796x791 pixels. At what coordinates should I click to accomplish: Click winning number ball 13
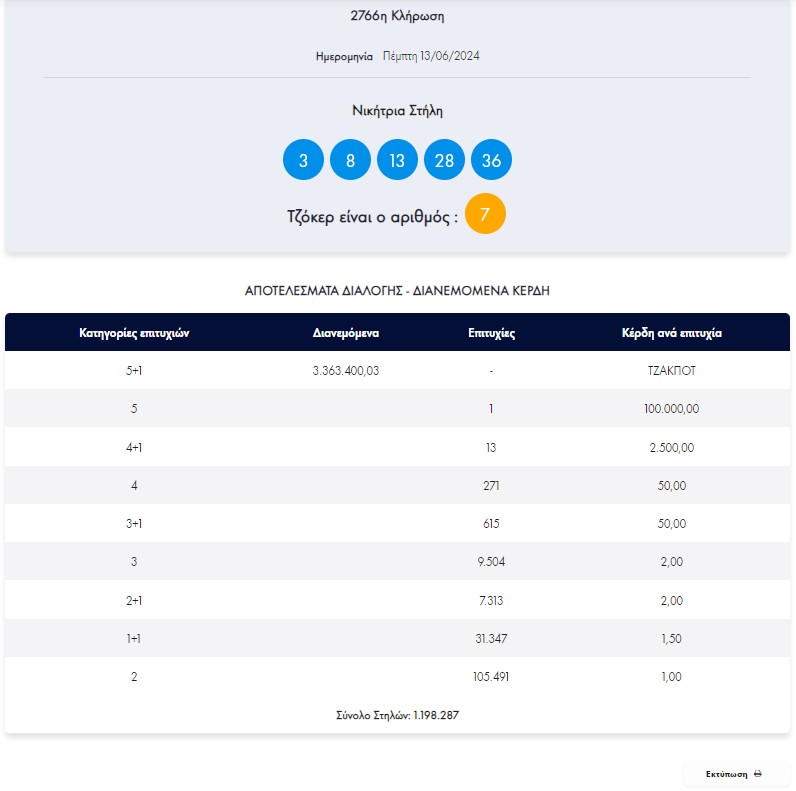(x=397, y=160)
